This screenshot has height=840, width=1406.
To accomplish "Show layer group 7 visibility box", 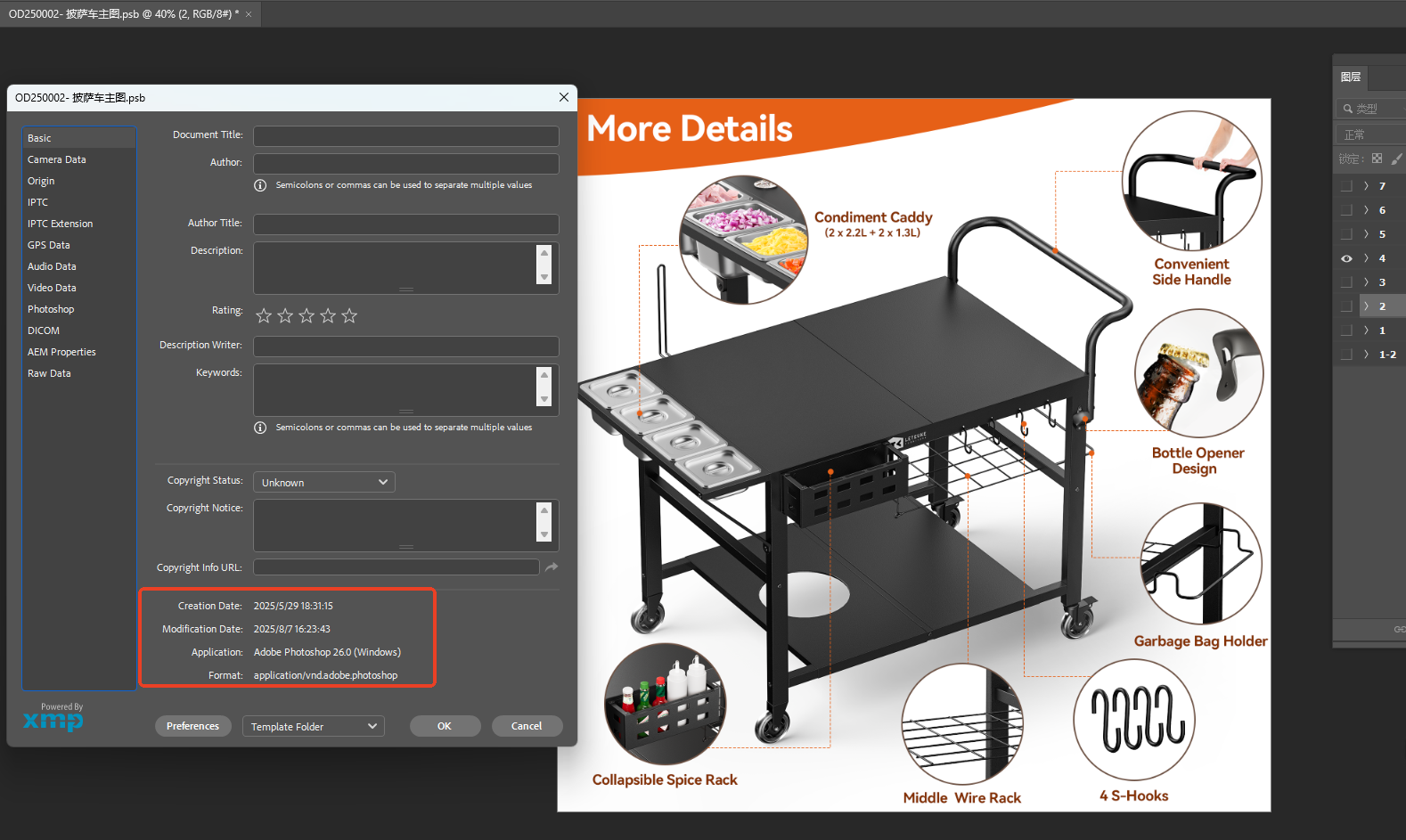I will [1346, 186].
